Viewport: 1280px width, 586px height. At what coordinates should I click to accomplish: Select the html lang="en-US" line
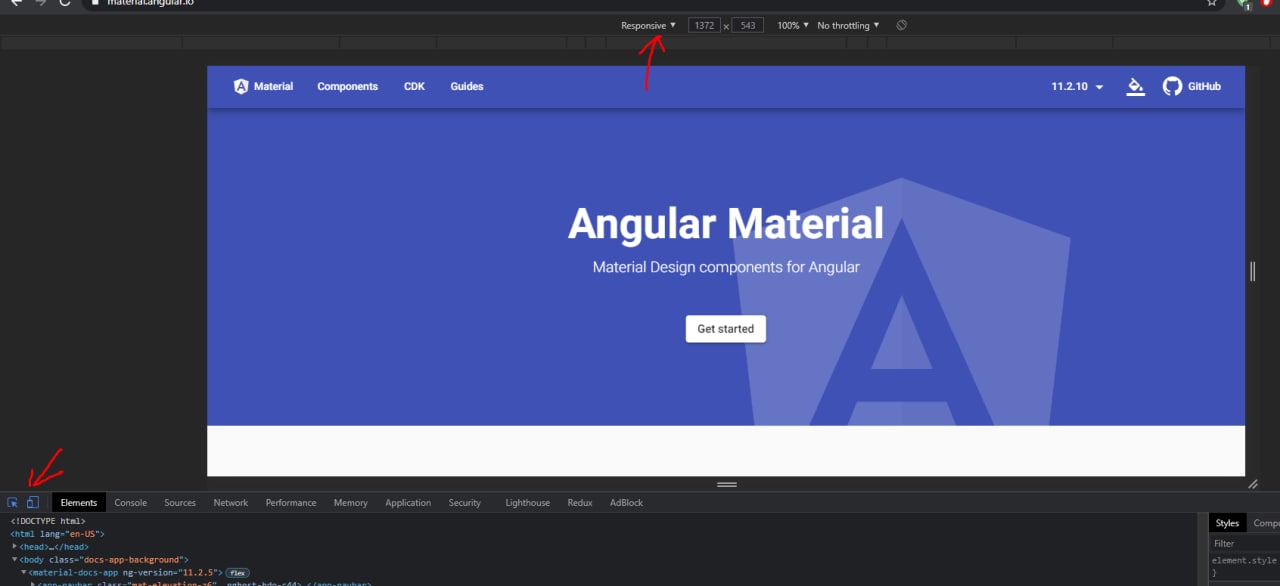[57, 534]
